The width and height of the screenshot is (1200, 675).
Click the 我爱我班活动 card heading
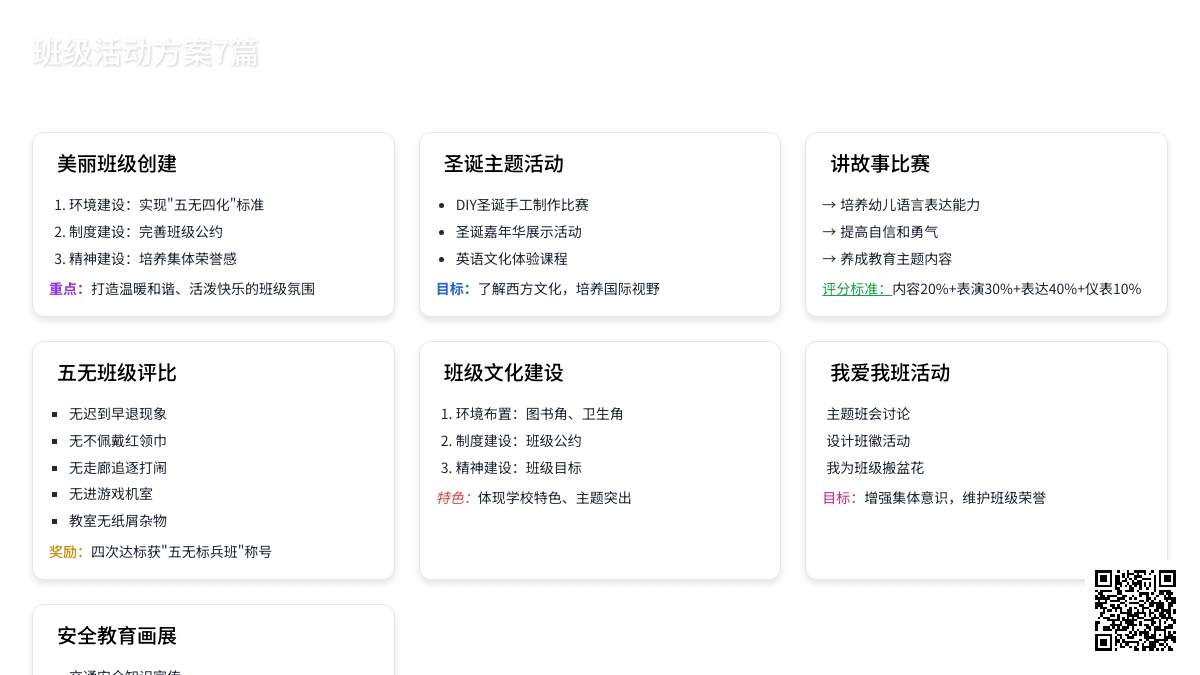890,373
